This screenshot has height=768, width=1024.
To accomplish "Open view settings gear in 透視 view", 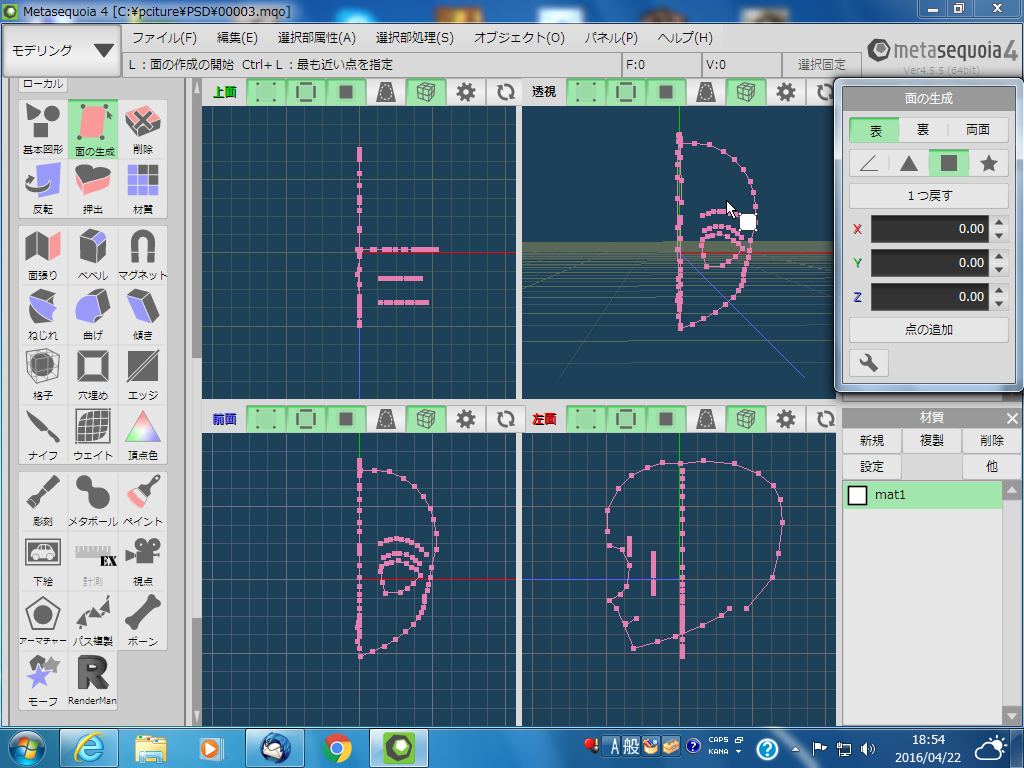I will pyautogui.click(x=786, y=92).
